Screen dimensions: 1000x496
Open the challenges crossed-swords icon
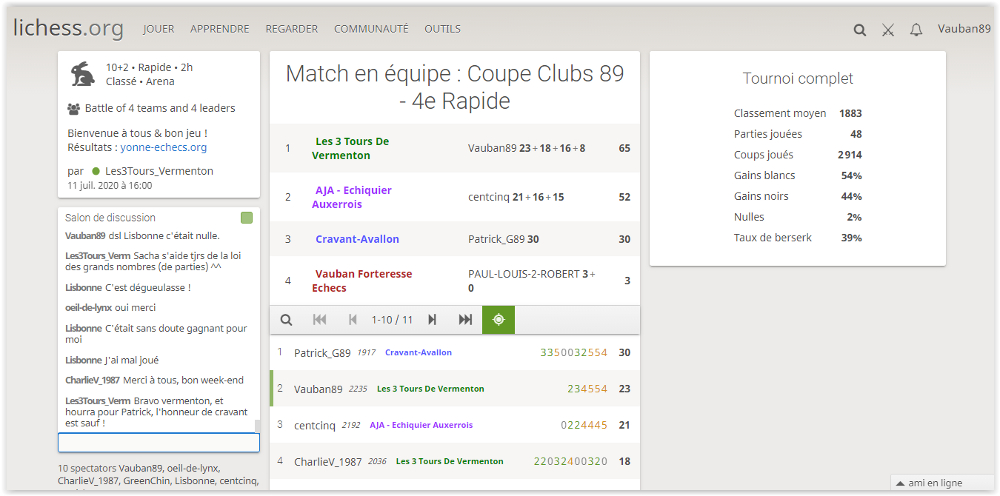(888, 29)
